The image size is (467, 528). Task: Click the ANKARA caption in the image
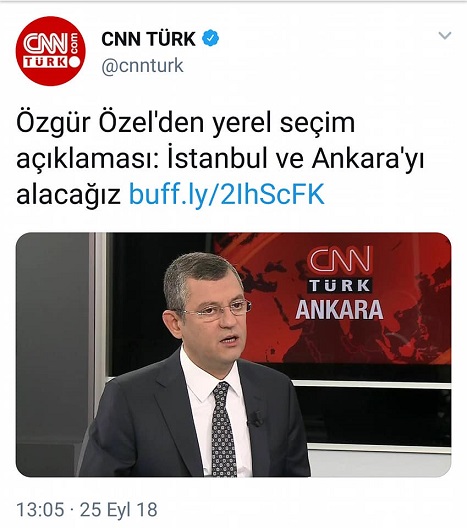click(x=339, y=310)
